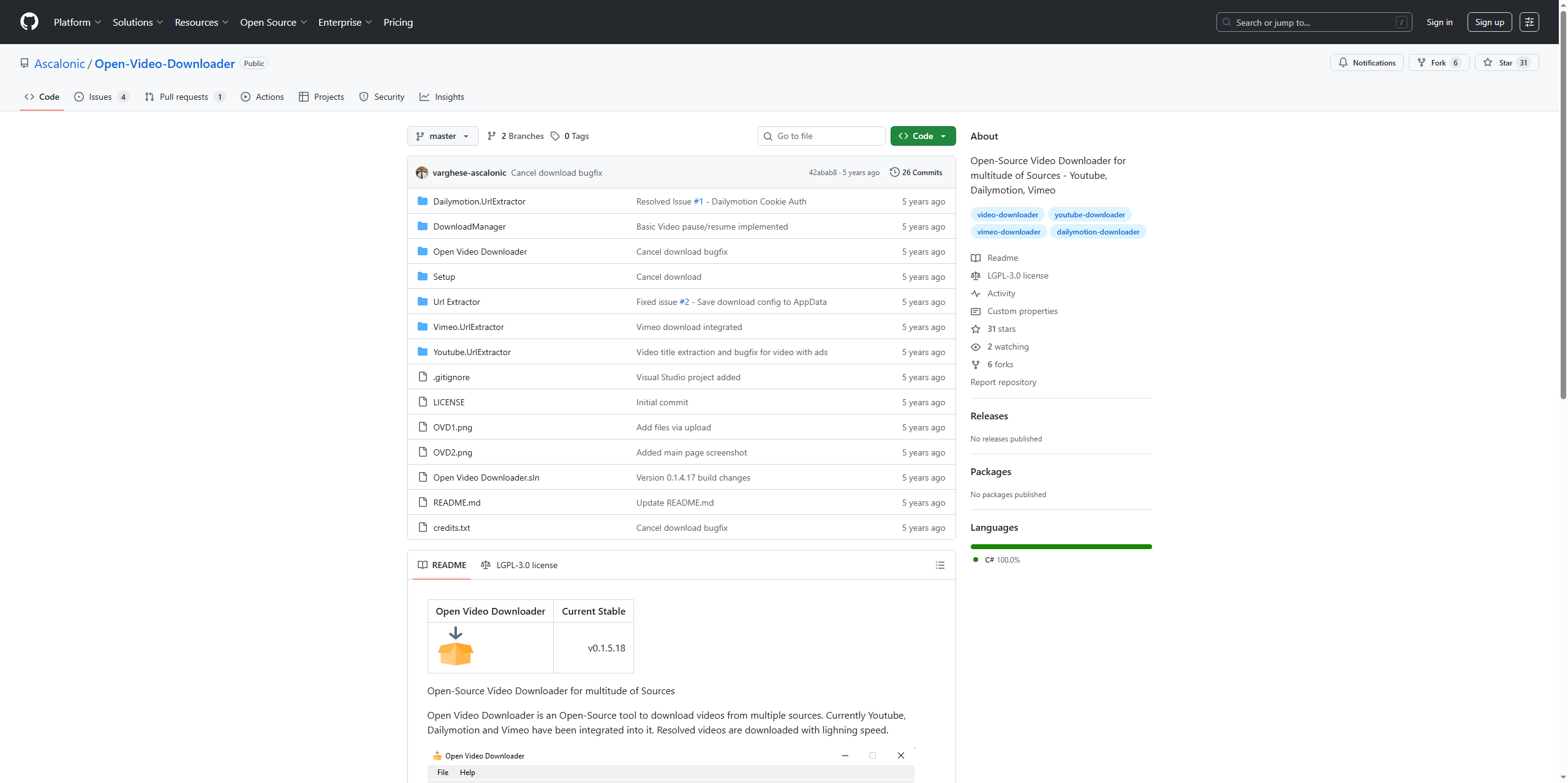Open the README outline list icon

tap(940, 565)
